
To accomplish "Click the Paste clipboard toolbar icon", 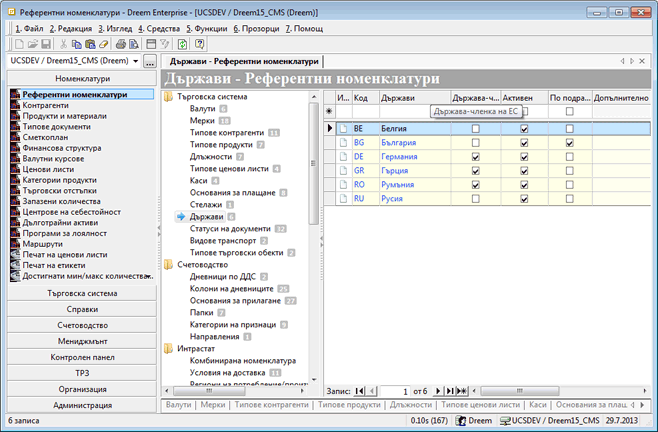I will click(90, 44).
